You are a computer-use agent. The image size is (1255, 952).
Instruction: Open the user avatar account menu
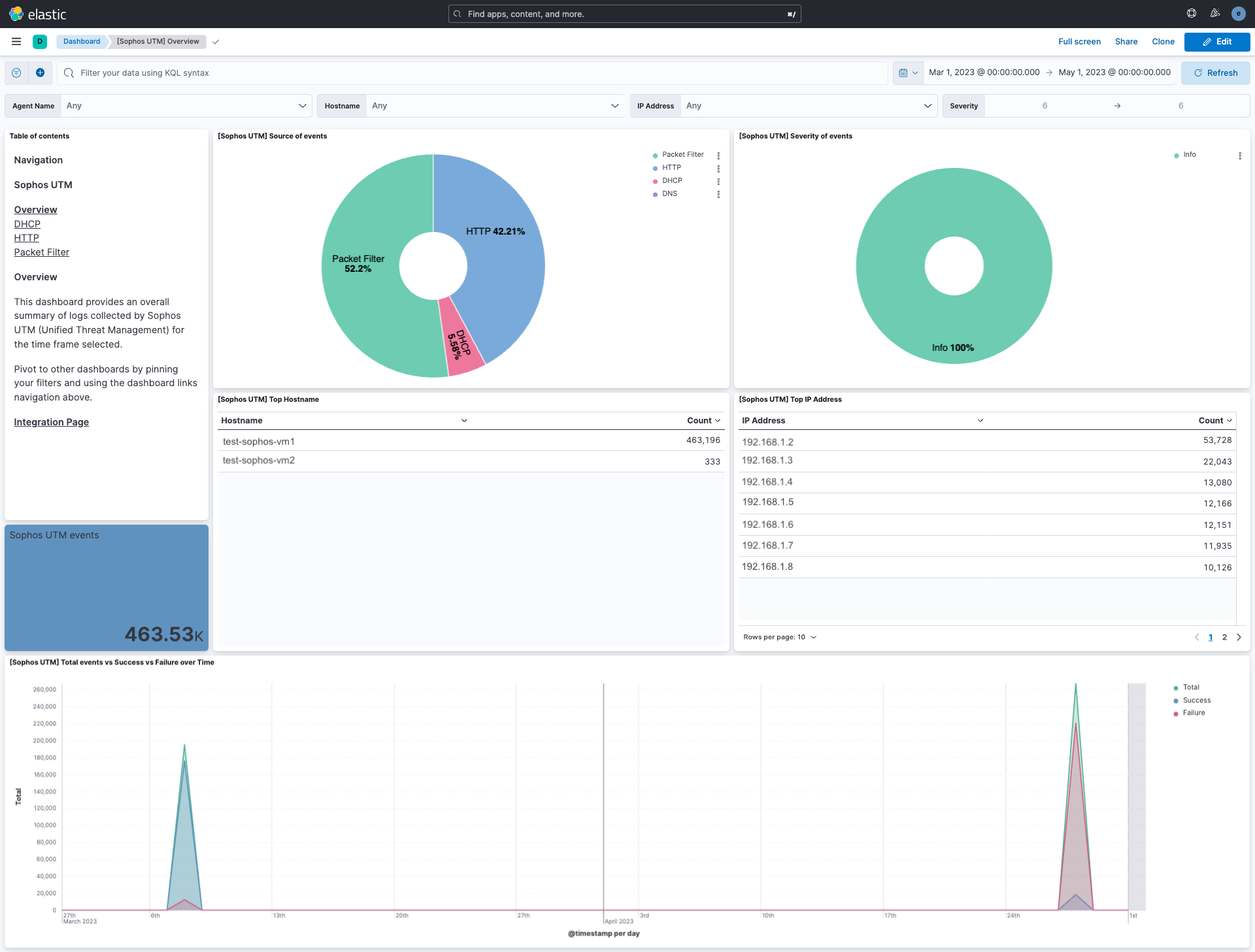point(1239,14)
